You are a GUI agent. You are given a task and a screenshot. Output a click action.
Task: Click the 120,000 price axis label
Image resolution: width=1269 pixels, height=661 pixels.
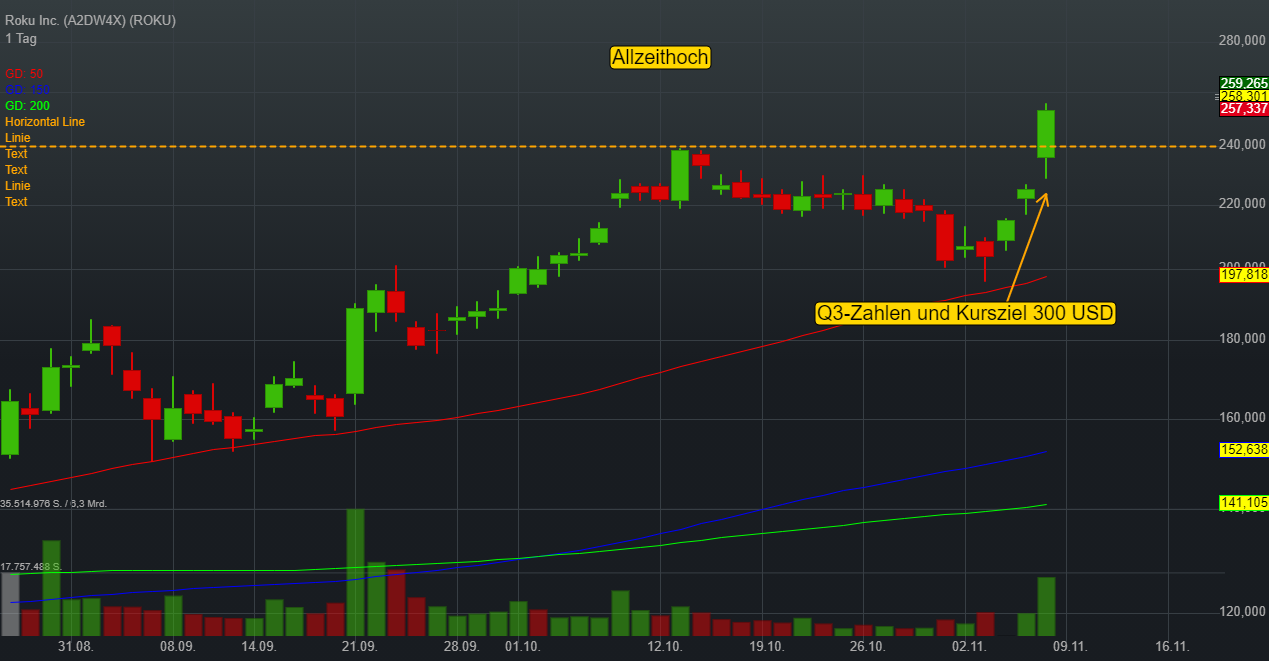1244,612
